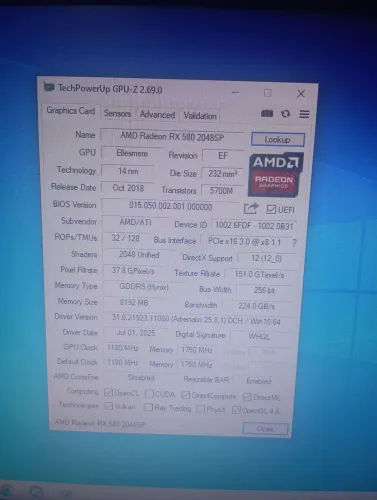Toggle the UEFI checkbox

(271, 209)
